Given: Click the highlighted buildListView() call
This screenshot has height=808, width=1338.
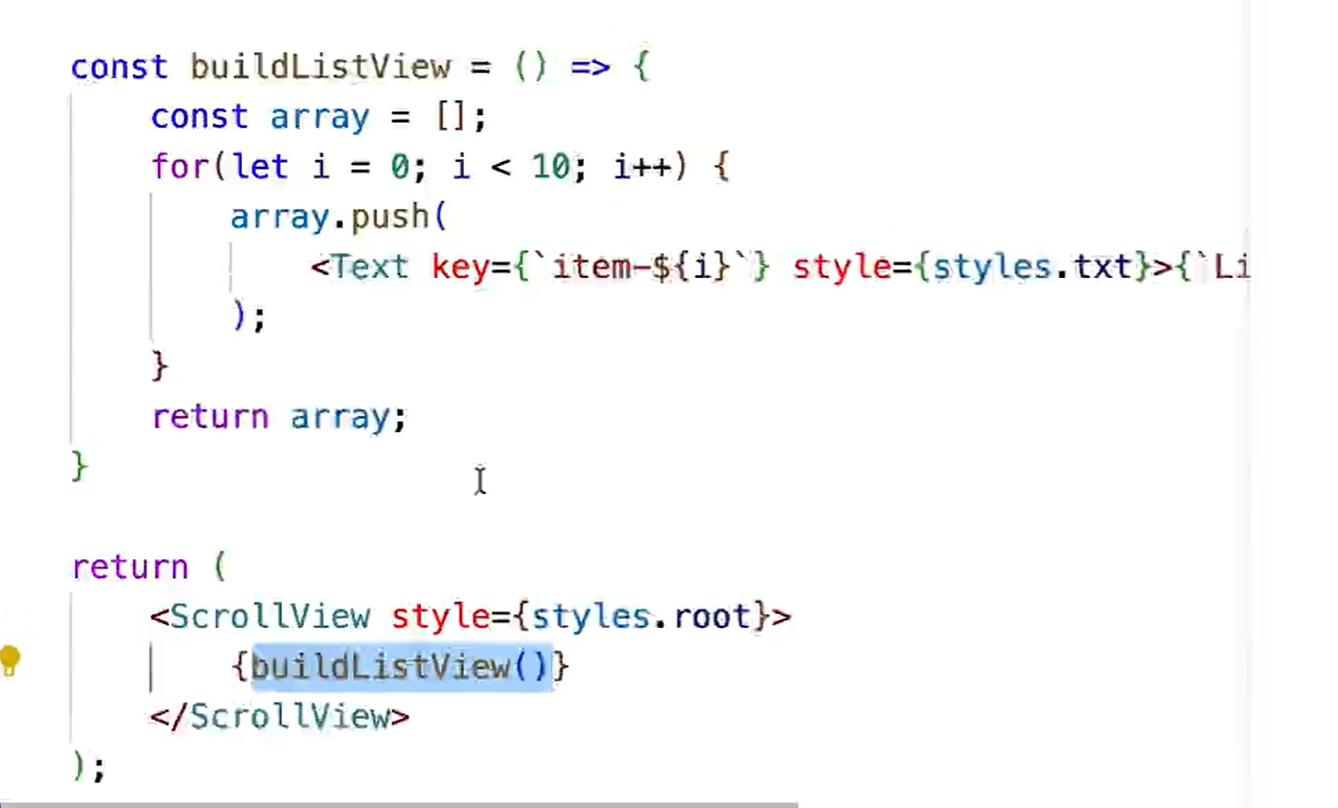Looking at the screenshot, I should click(x=401, y=666).
